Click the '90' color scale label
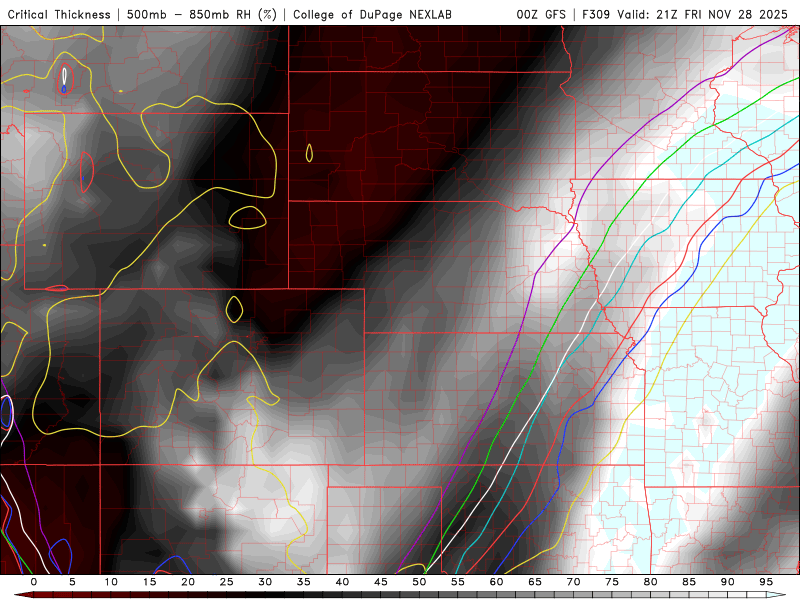 pyautogui.click(x=727, y=582)
